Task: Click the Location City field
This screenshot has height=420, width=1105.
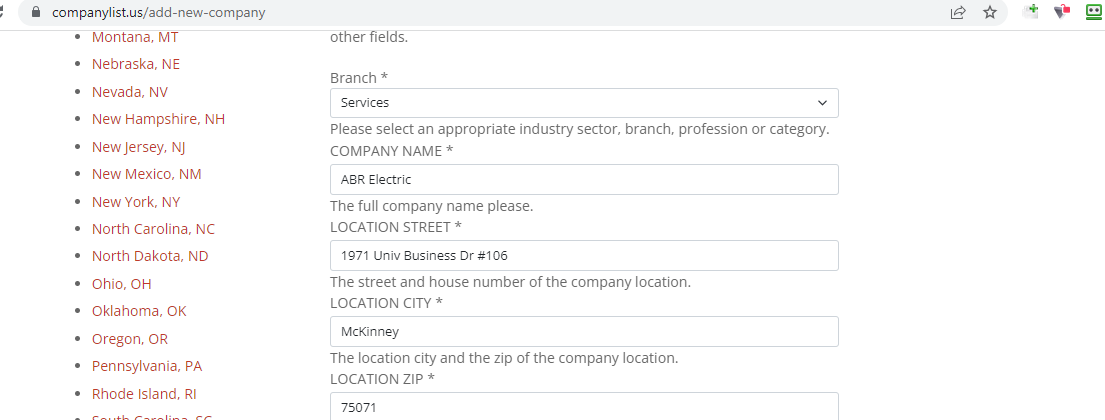Action: (584, 332)
